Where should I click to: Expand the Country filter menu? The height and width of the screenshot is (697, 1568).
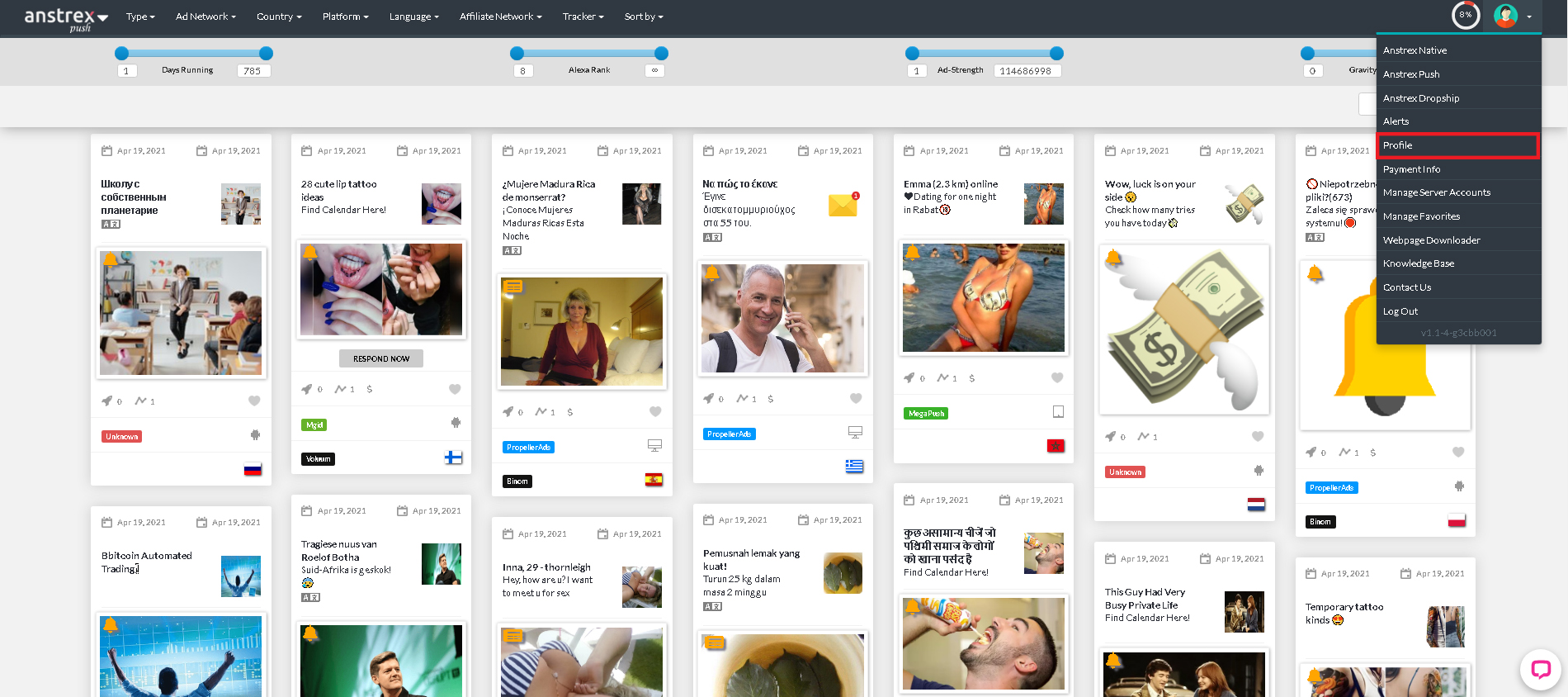(x=279, y=17)
